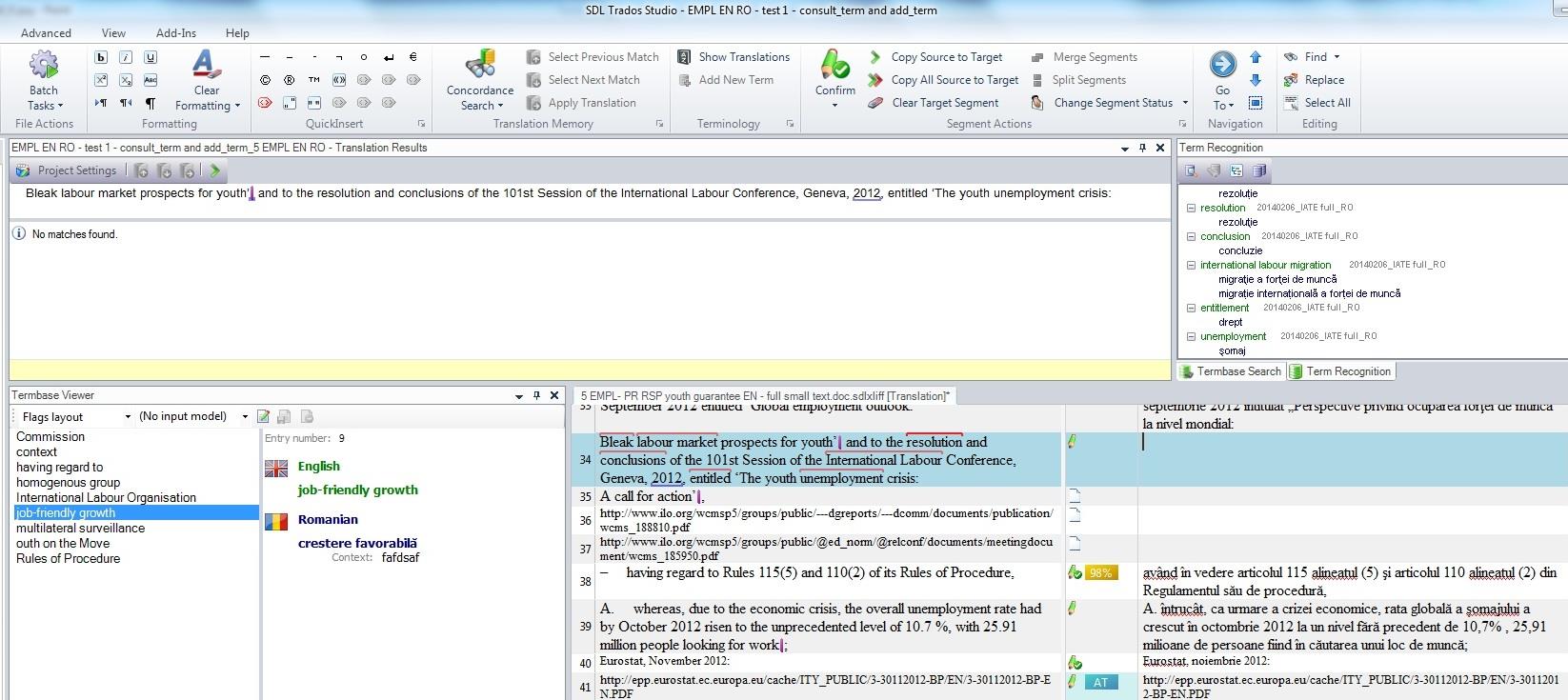Insert the TM trademark symbol
The height and width of the screenshot is (700, 1568).
(x=314, y=80)
